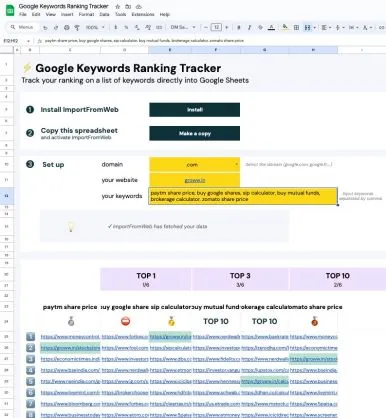Click the Make a copy button

[x=194, y=133]
